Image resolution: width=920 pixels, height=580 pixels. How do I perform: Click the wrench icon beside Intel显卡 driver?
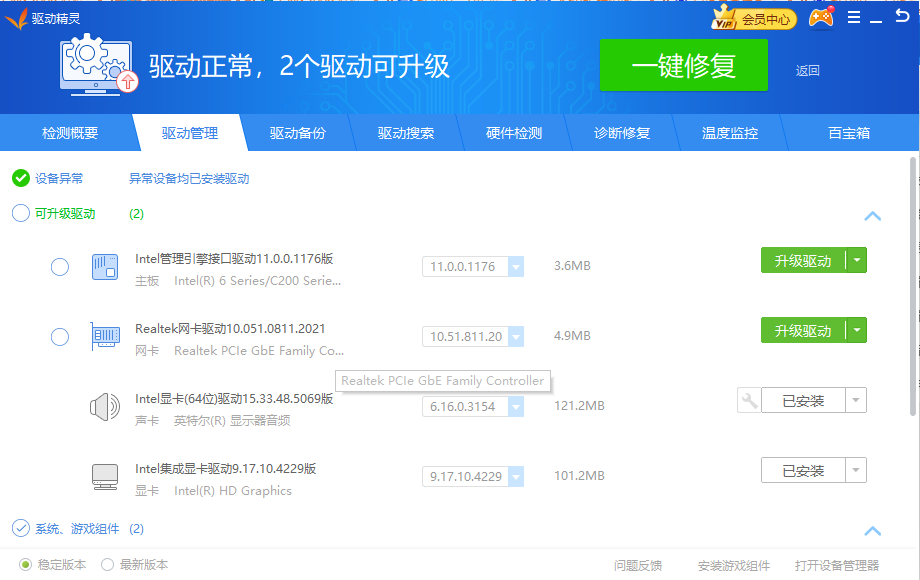[748, 401]
